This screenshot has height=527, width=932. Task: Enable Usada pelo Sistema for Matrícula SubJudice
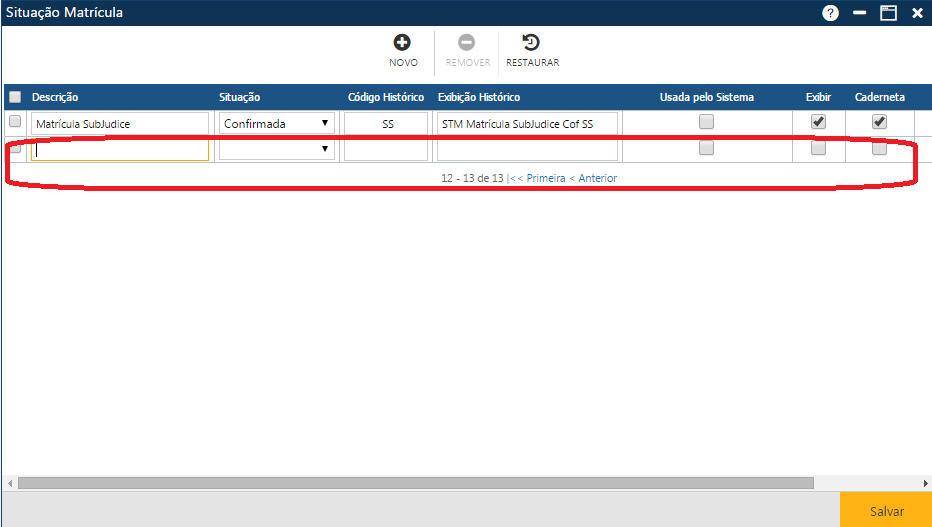click(706, 122)
